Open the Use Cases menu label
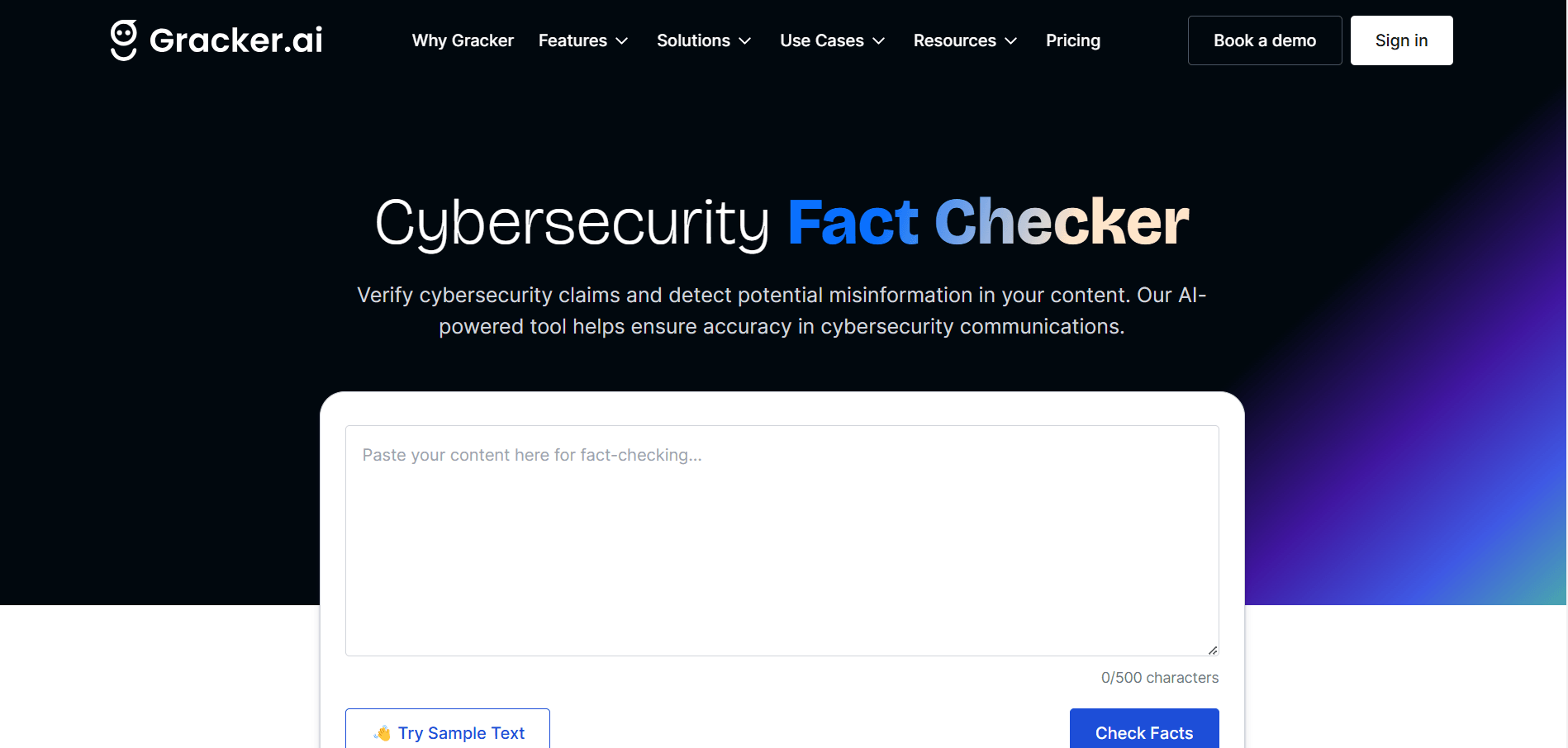The image size is (1568, 748). pyautogui.click(x=821, y=40)
